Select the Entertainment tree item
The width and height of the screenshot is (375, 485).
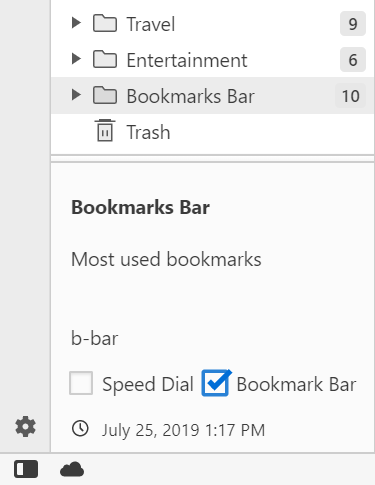point(213,60)
